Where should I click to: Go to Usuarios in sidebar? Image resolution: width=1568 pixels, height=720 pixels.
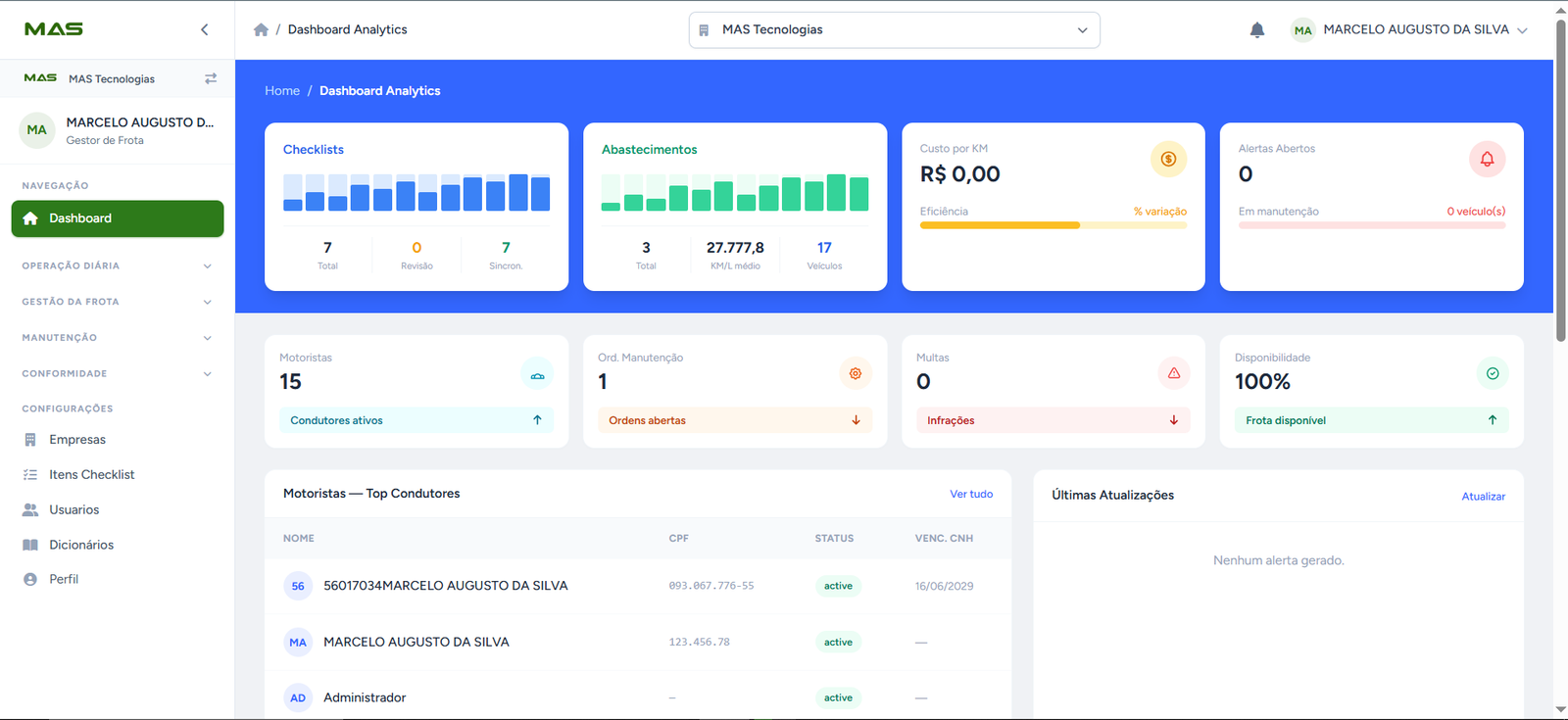click(x=74, y=509)
